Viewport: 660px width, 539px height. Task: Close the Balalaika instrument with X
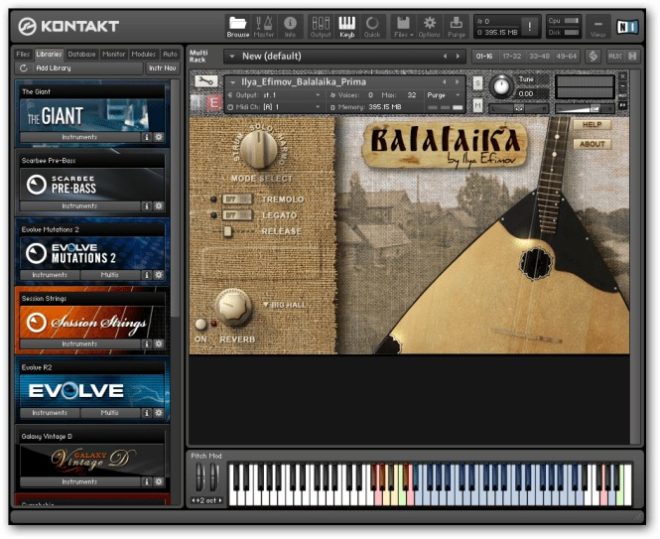coord(622,76)
